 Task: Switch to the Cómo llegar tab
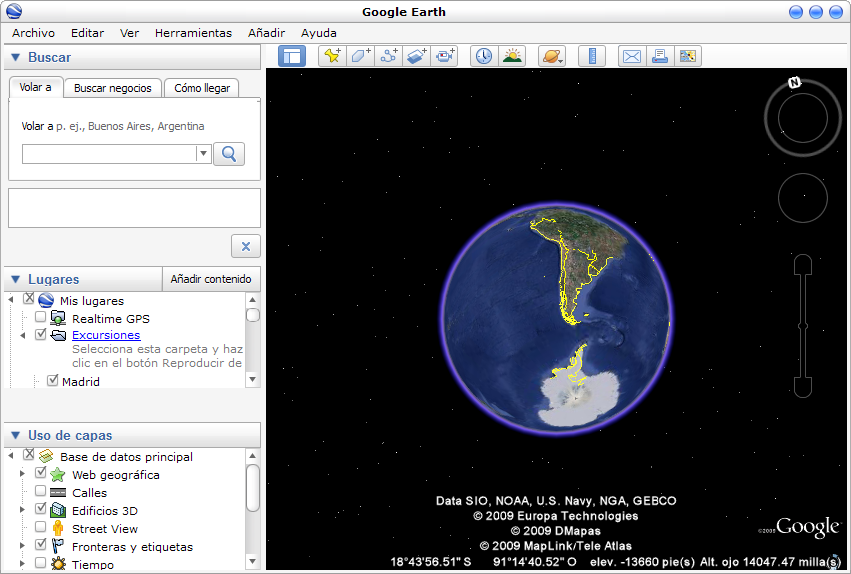(202, 88)
